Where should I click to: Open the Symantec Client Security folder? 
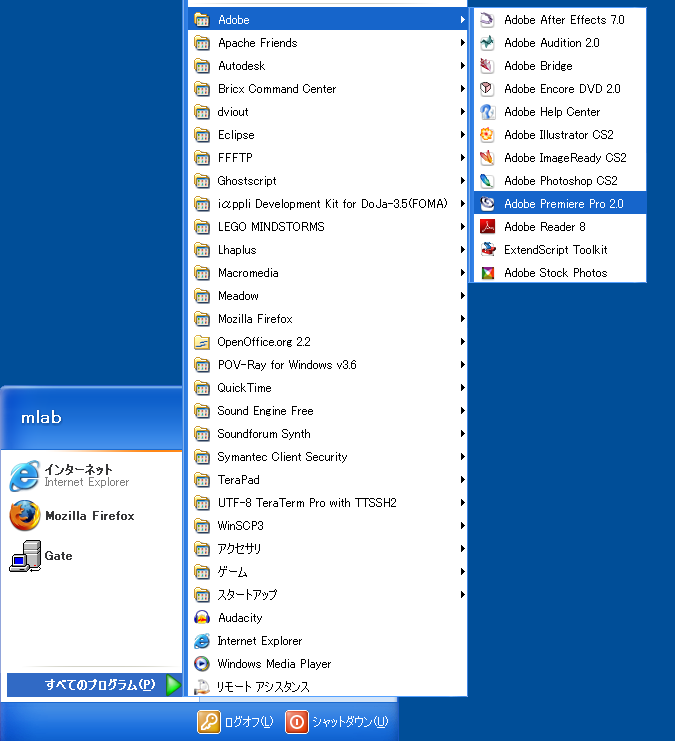tap(328, 457)
